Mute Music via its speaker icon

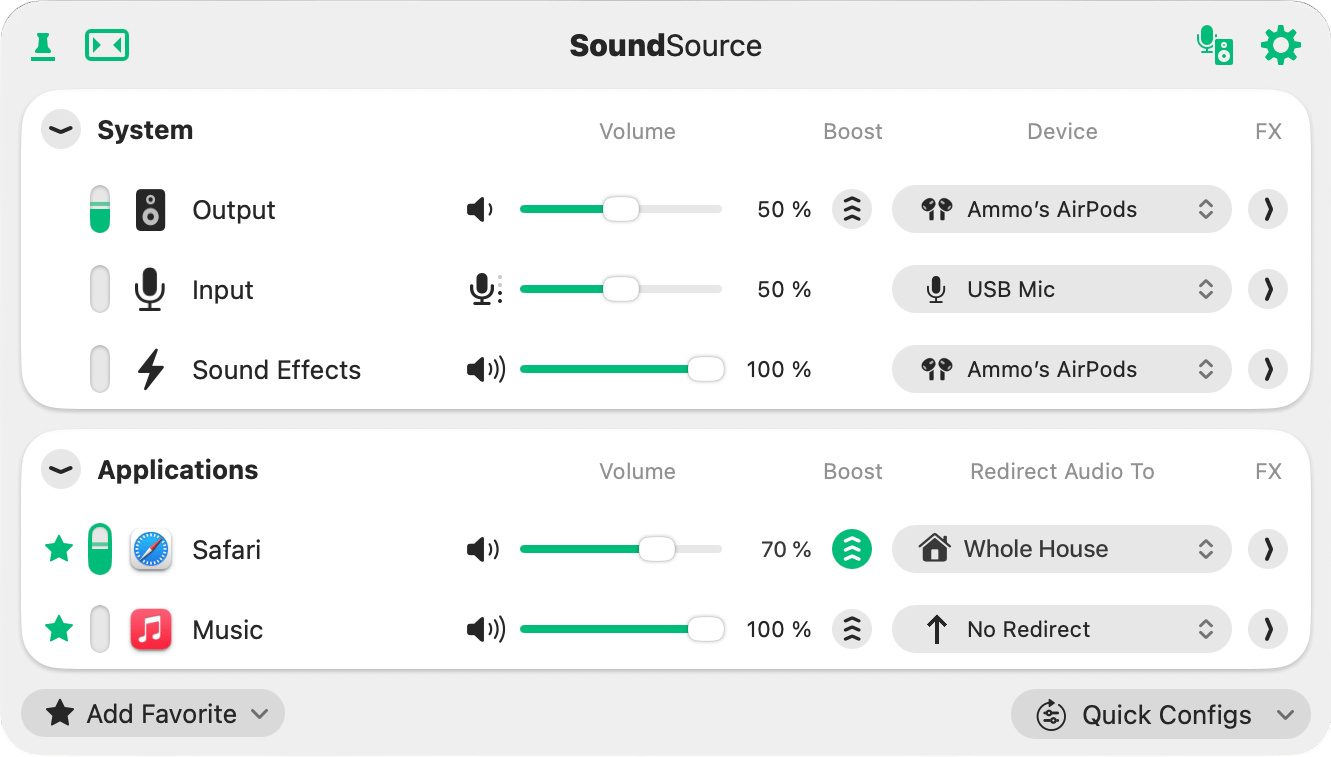pos(486,630)
